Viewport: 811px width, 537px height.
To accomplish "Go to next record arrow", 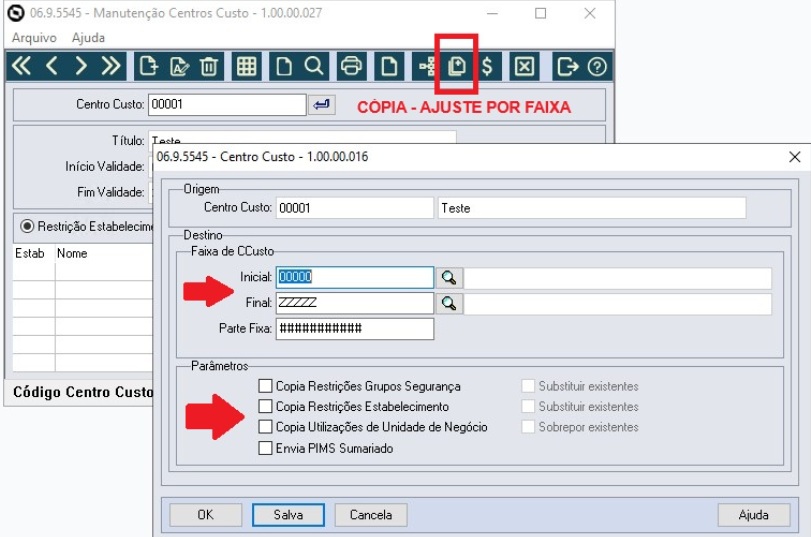I will pos(81,67).
